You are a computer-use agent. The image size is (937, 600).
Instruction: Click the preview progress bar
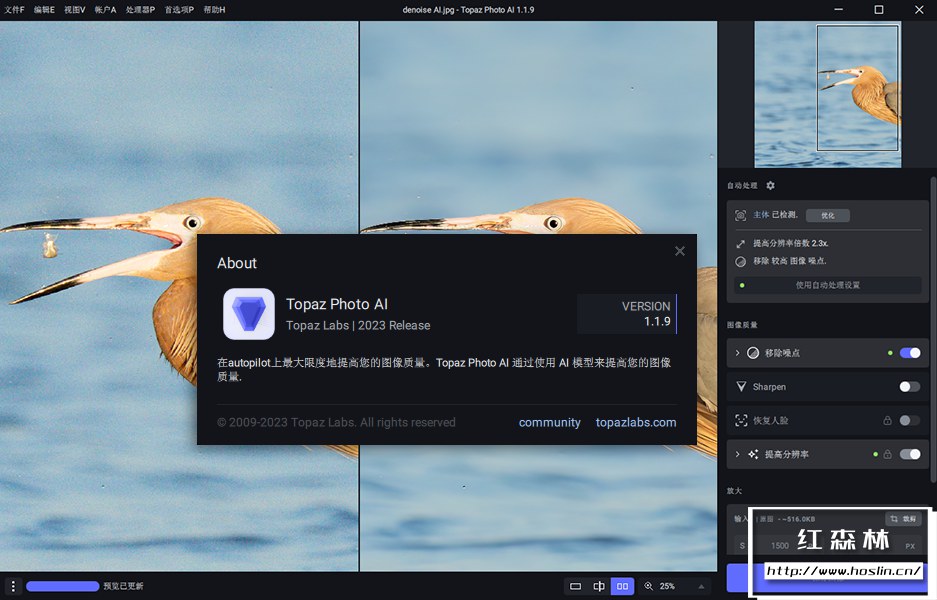pos(63,586)
